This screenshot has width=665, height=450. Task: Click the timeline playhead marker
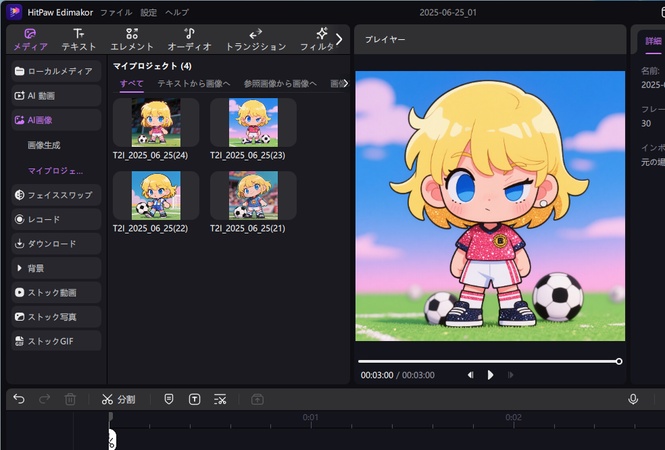pyautogui.click(x=111, y=417)
